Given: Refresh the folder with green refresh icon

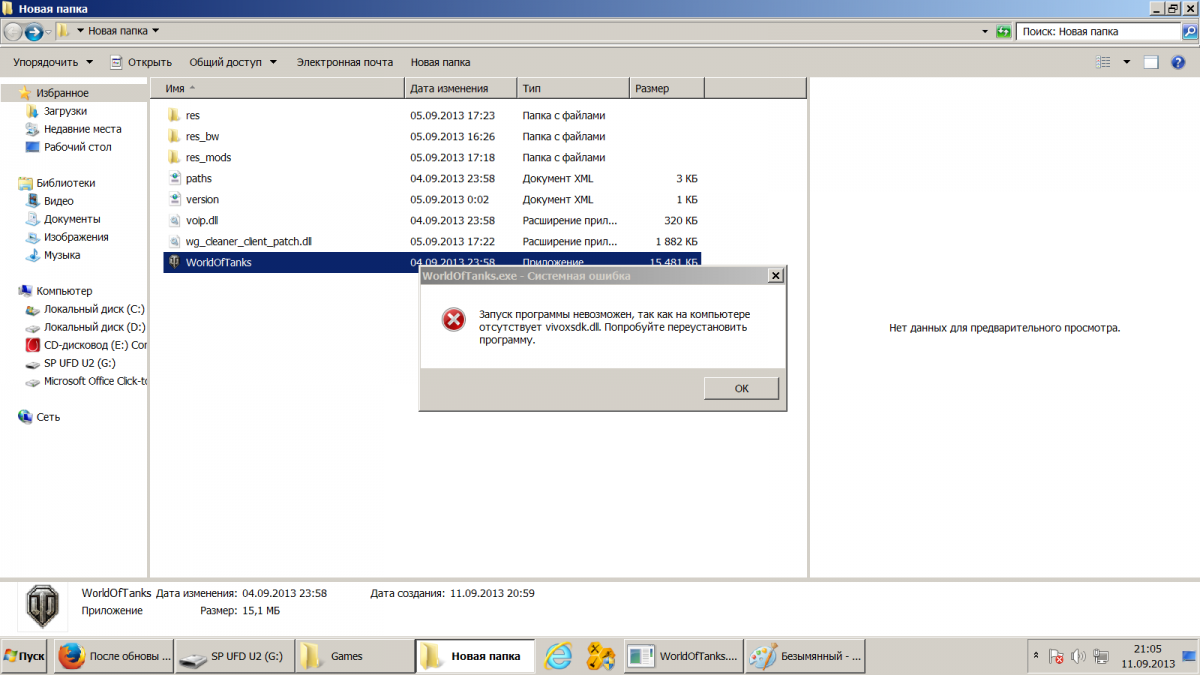Looking at the screenshot, I should [1004, 32].
